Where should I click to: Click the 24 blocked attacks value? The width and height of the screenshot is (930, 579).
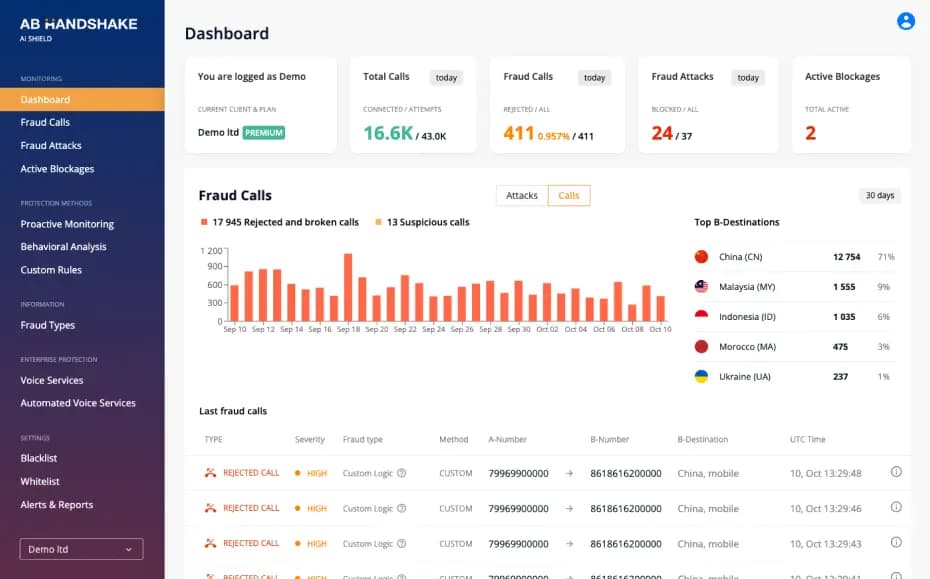click(662, 133)
